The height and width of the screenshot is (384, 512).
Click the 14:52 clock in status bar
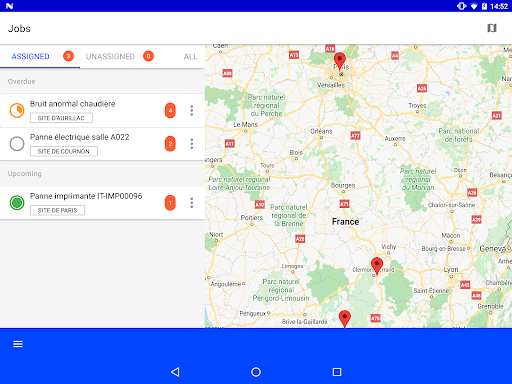coord(499,6)
